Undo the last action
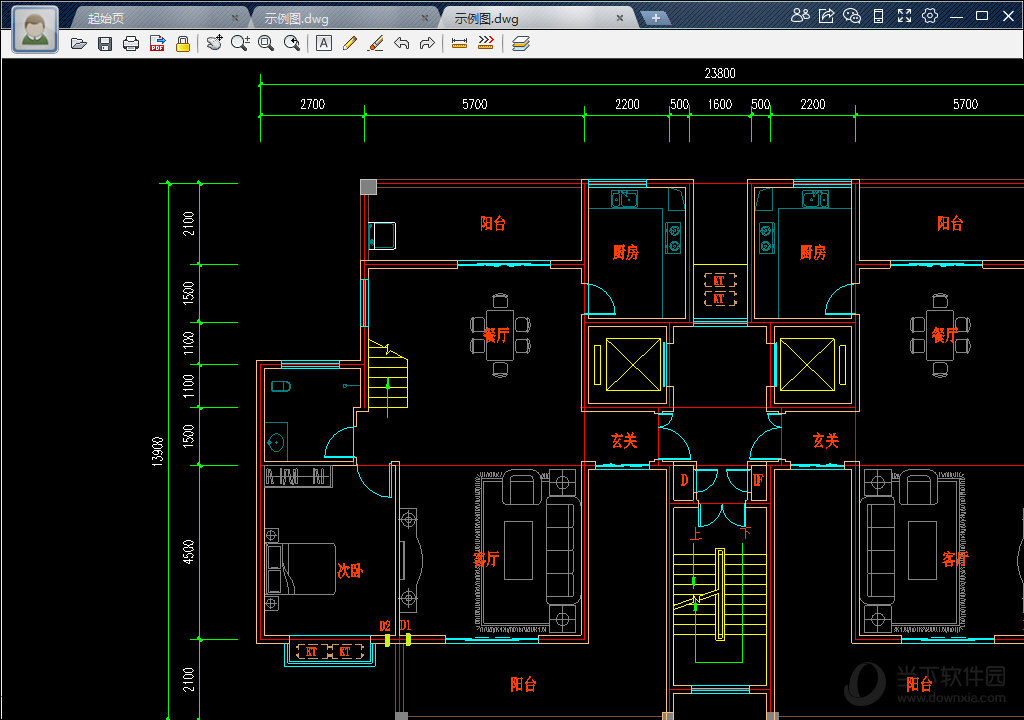The height and width of the screenshot is (720, 1024). (x=402, y=43)
